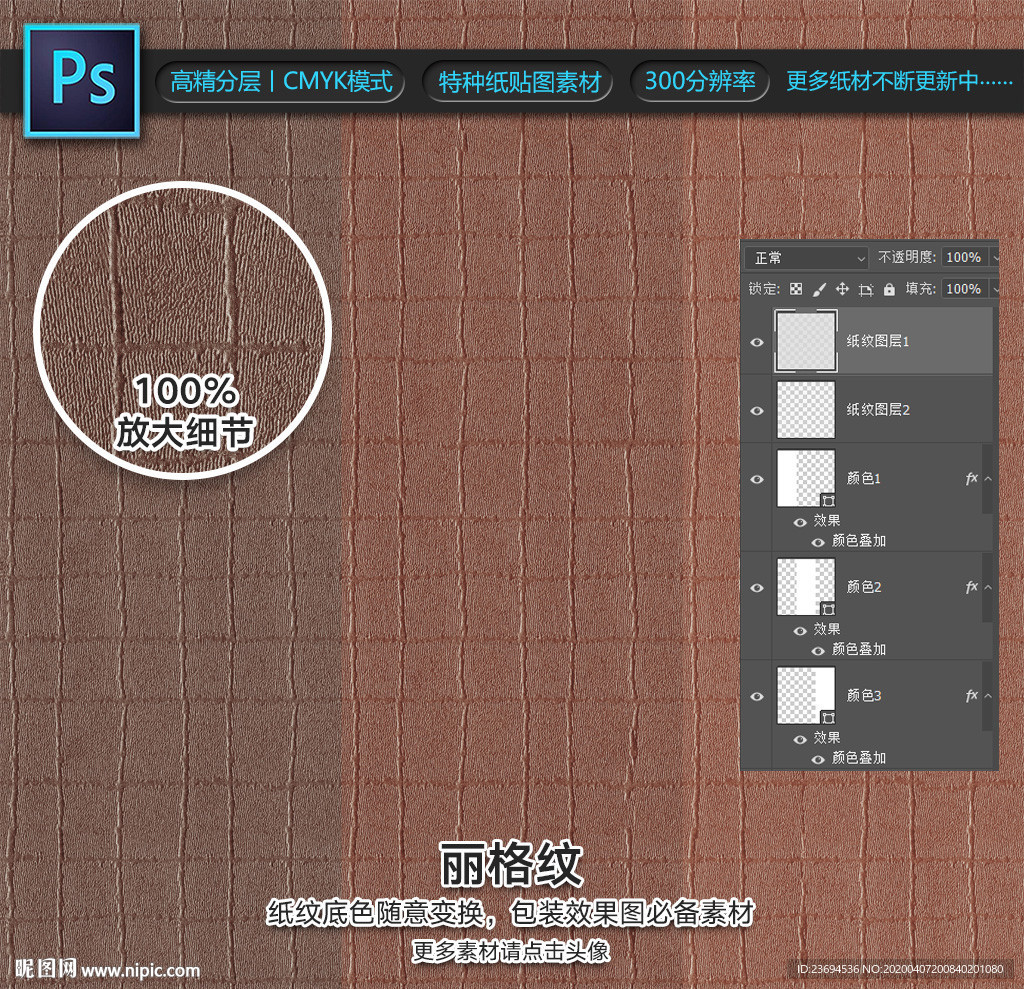Click the 不透明度 label

(907, 257)
